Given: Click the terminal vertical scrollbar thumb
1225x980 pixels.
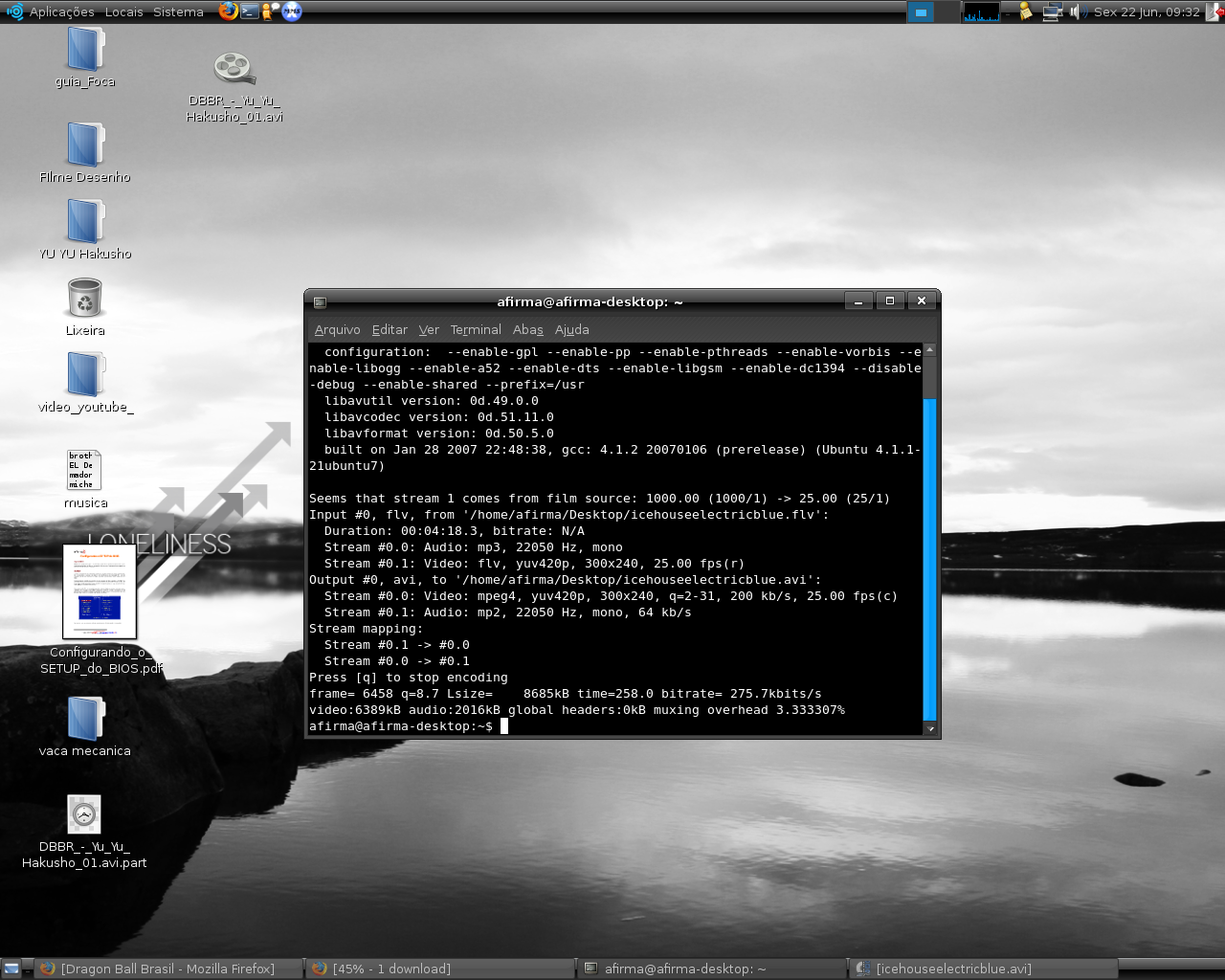Looking at the screenshot, I should pyautogui.click(x=929, y=558).
